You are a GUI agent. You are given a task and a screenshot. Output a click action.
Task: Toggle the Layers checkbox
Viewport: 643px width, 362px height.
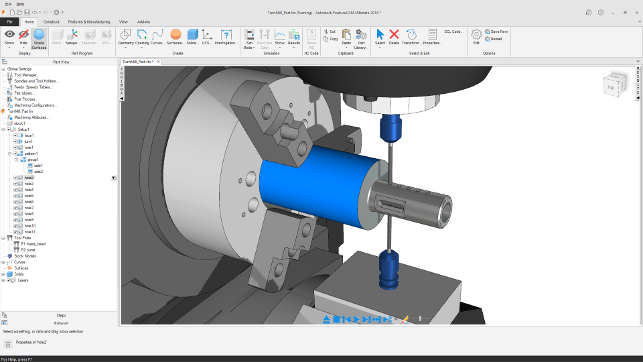9,280
